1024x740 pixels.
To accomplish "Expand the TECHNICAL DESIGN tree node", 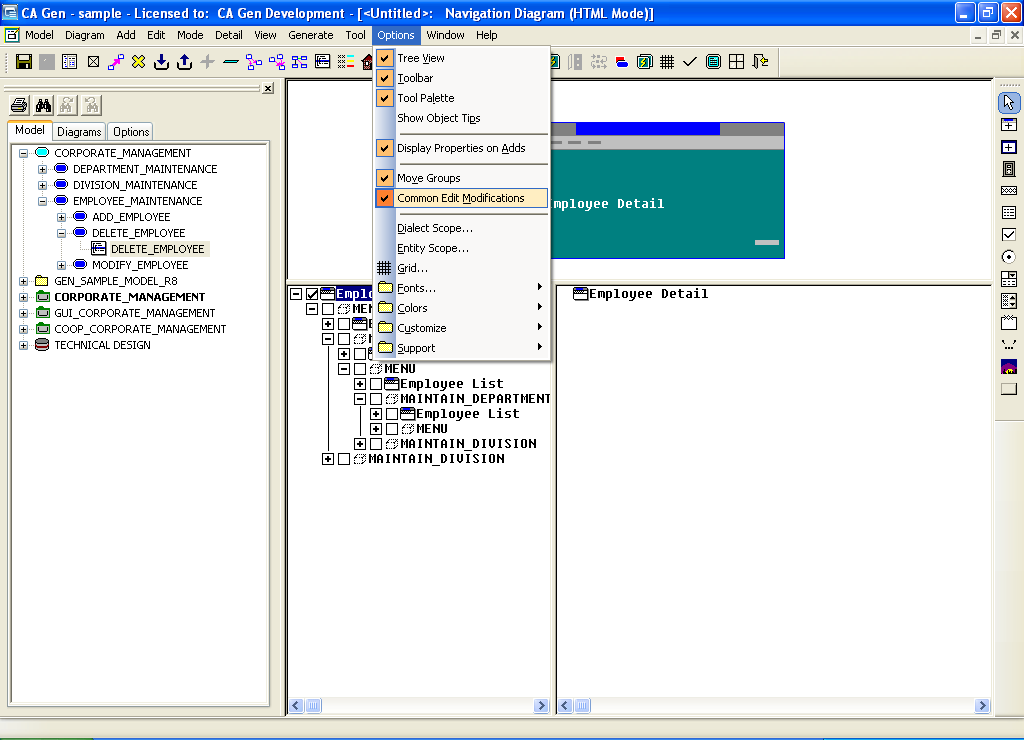I will [24, 345].
